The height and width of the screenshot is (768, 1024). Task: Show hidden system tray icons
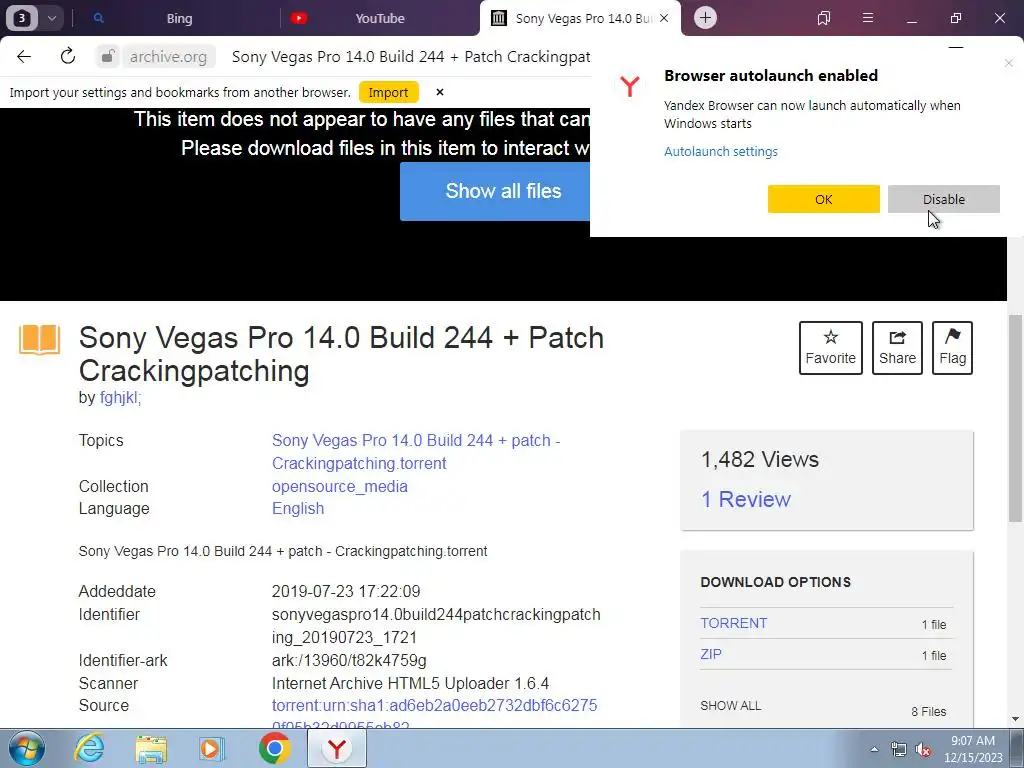[x=874, y=749]
